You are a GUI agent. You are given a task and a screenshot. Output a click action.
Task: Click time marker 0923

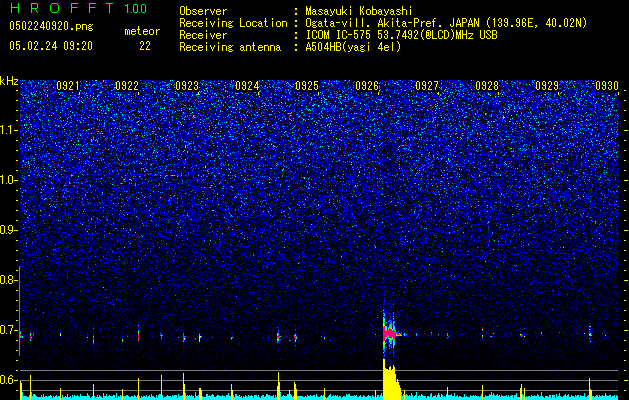click(x=187, y=86)
